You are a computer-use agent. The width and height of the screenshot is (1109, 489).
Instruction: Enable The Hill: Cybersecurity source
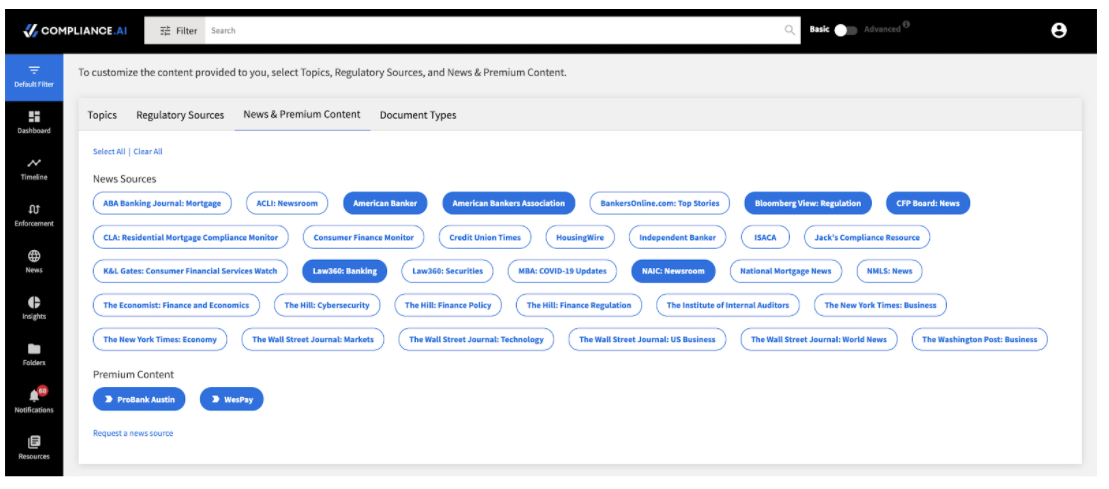coord(327,305)
